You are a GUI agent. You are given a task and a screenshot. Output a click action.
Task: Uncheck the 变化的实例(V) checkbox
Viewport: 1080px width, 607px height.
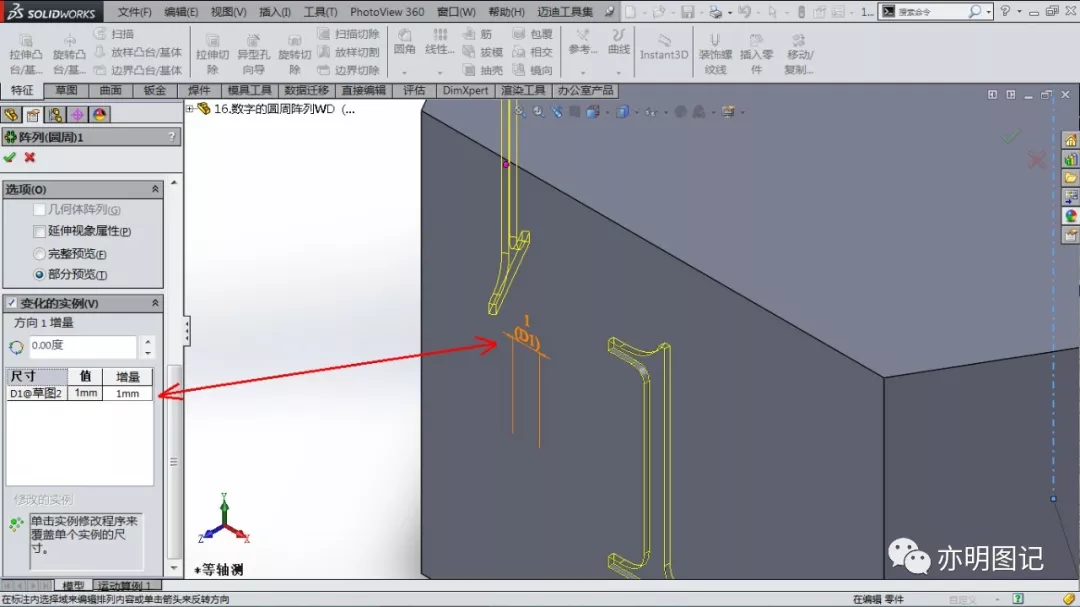click(12, 303)
